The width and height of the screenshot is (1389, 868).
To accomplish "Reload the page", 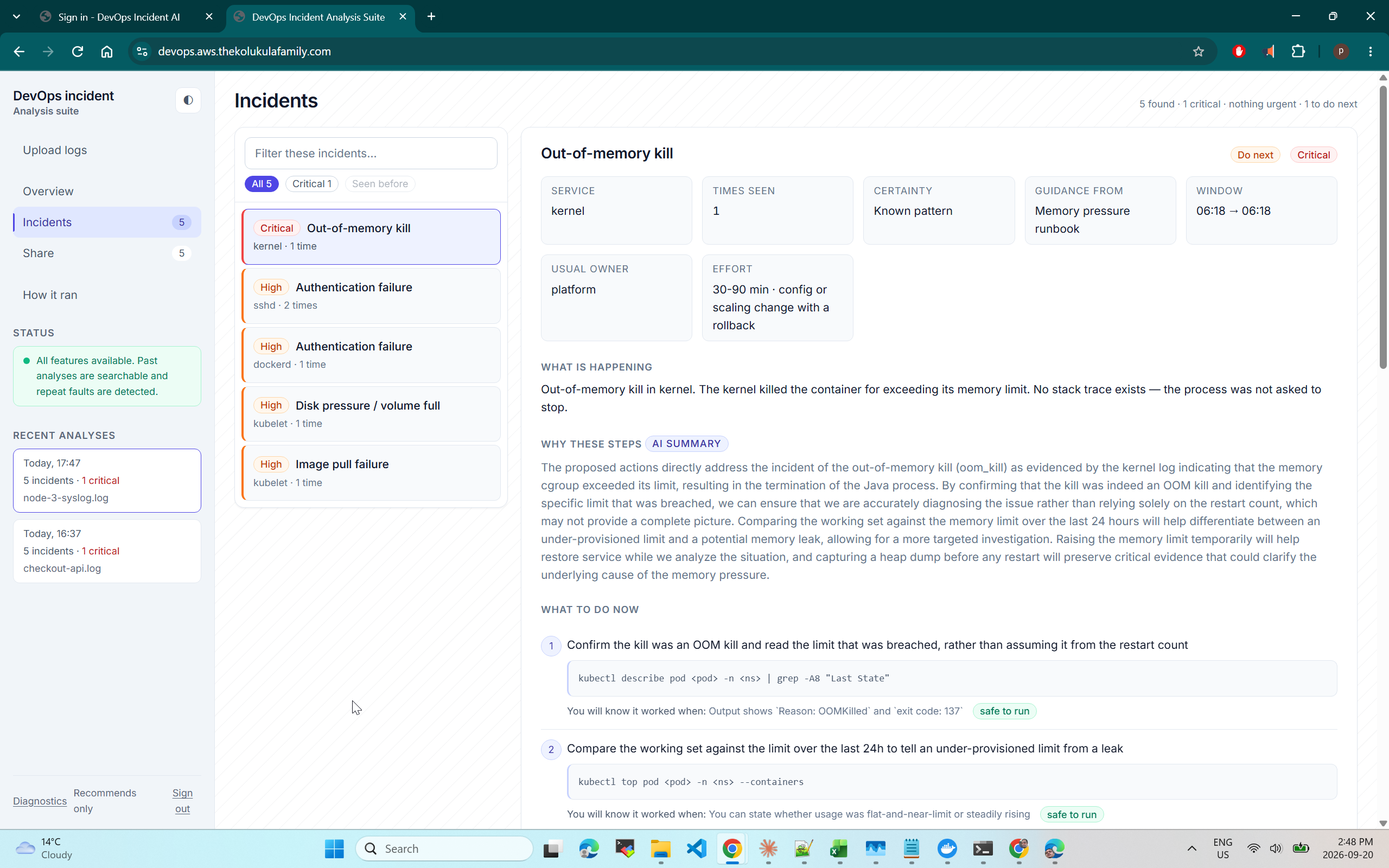I will tap(78, 52).
